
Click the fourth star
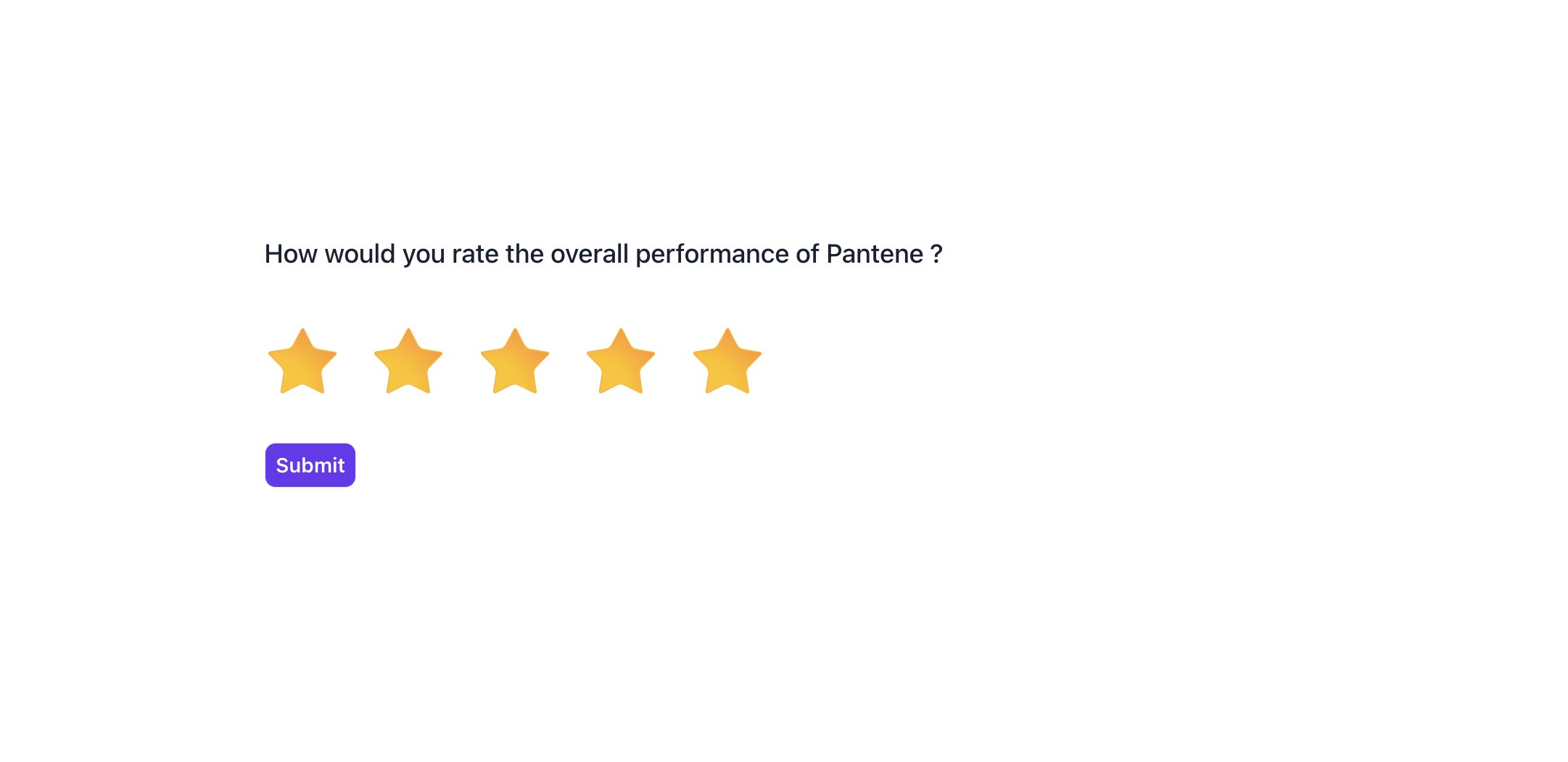pyautogui.click(x=621, y=362)
